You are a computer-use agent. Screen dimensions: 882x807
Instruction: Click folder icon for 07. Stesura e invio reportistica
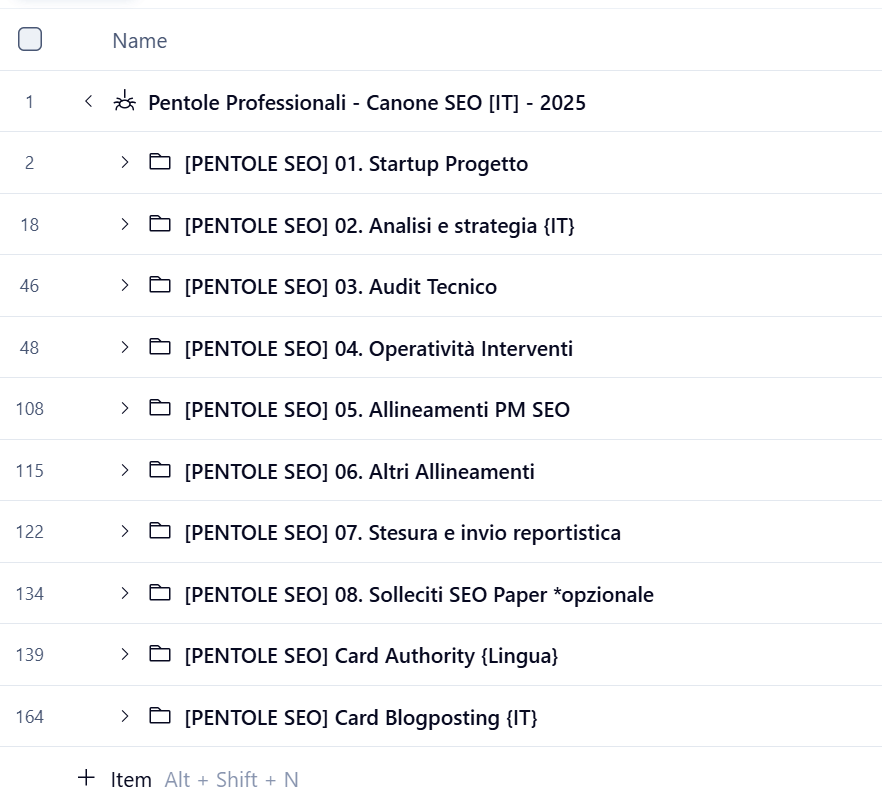(x=160, y=531)
